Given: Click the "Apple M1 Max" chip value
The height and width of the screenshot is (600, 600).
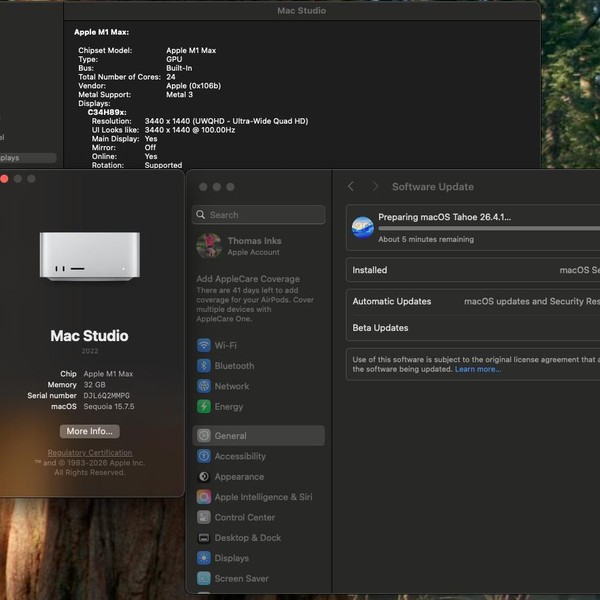Looking at the screenshot, I should click(108, 373).
